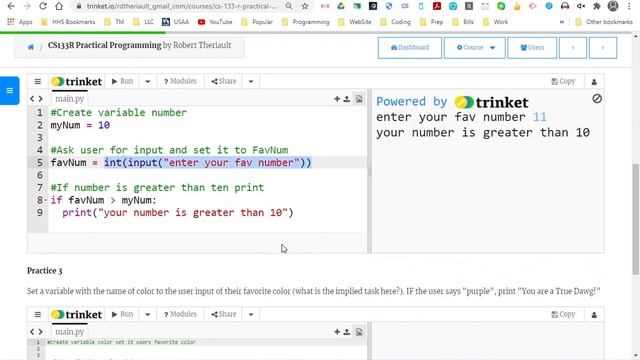Open the first trinket hamburger menu
The width and height of the screenshot is (640, 360).
[38, 82]
